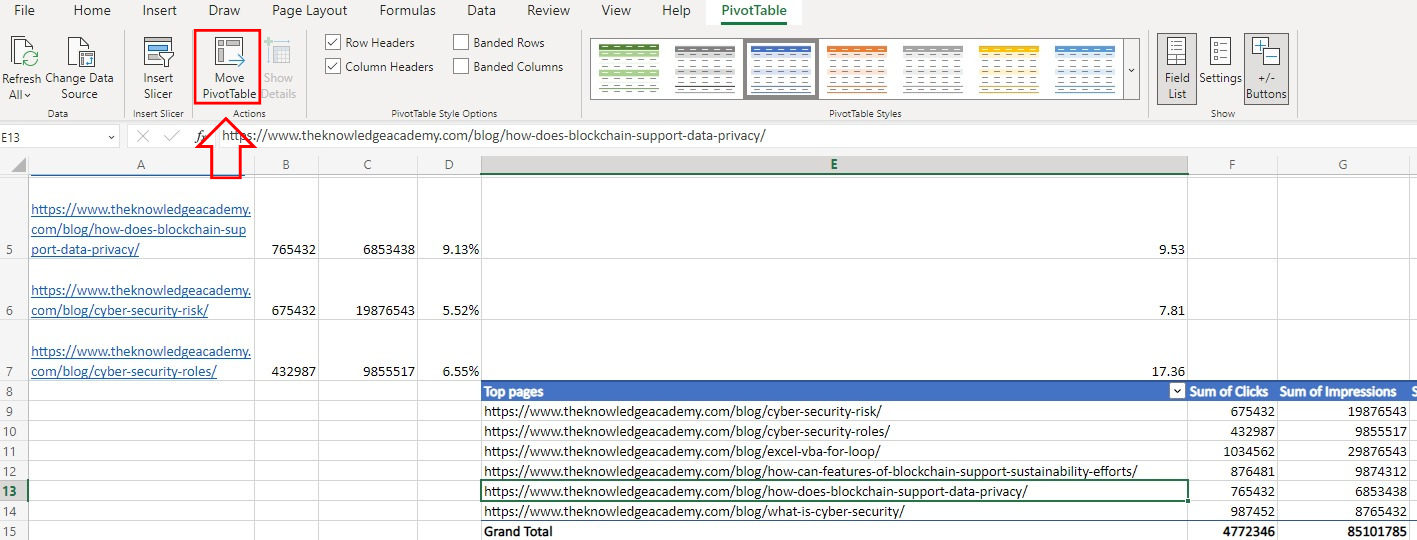
Task: Open the Help tab
Action: pos(676,10)
